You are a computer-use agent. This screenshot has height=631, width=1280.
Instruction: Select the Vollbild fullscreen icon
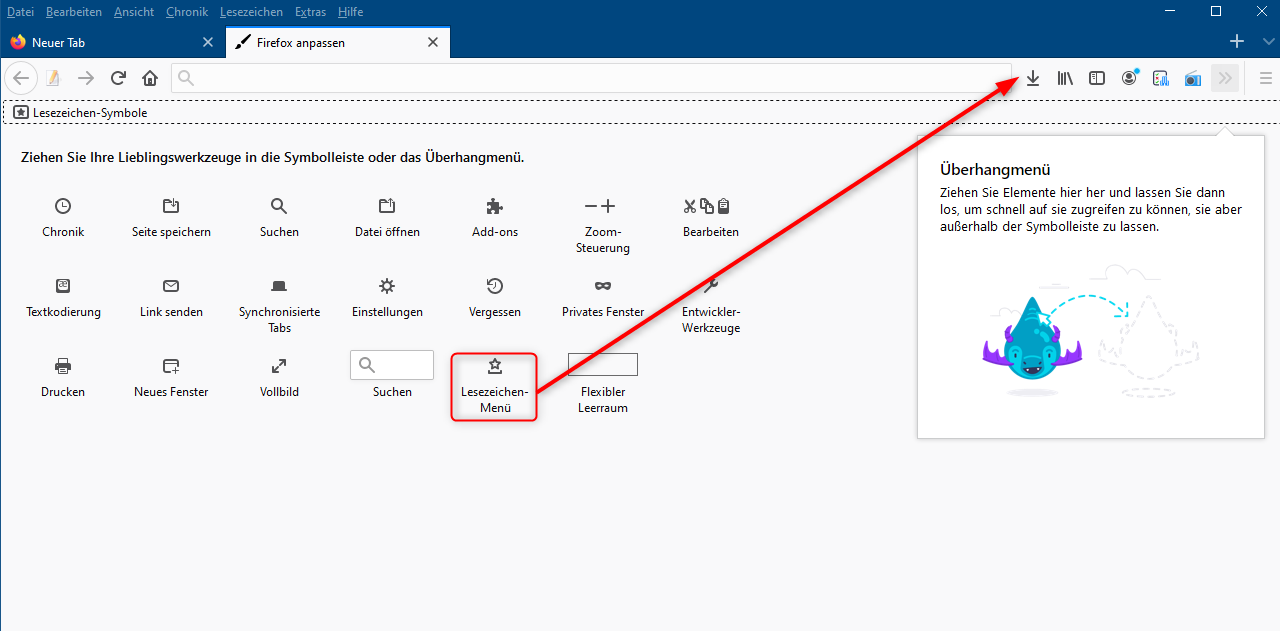tap(279, 366)
